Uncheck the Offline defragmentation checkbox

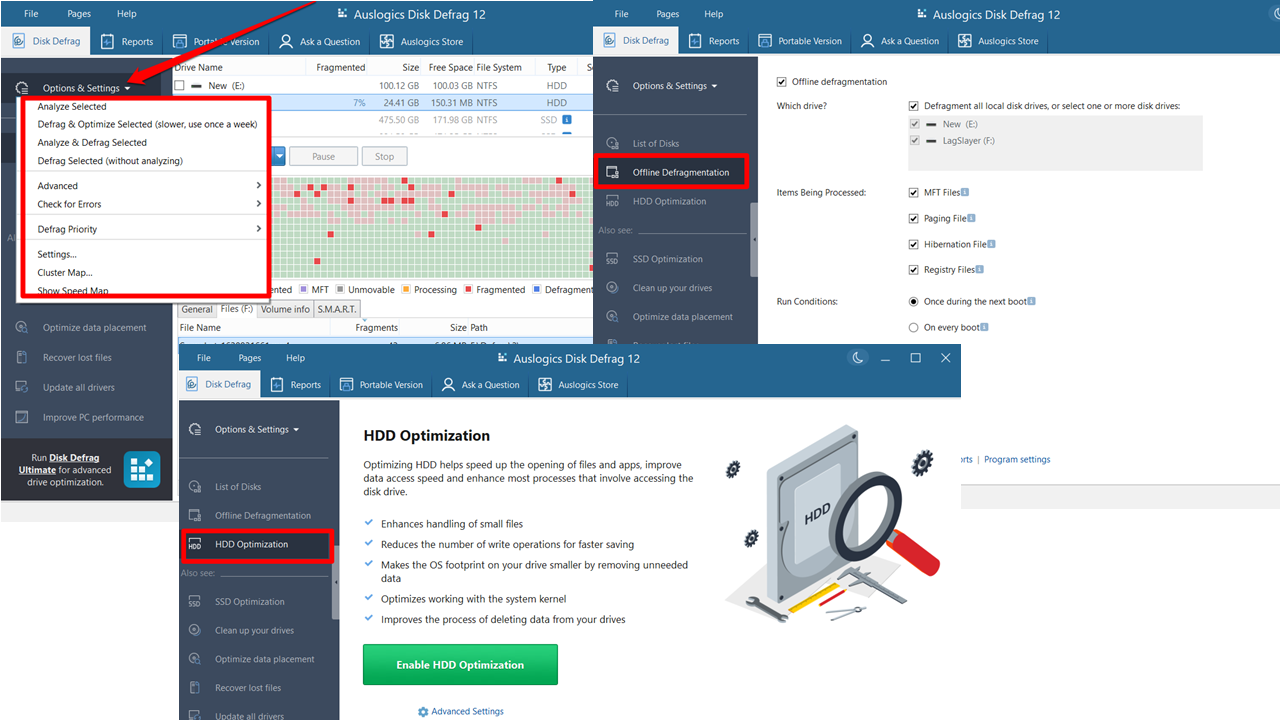[782, 82]
